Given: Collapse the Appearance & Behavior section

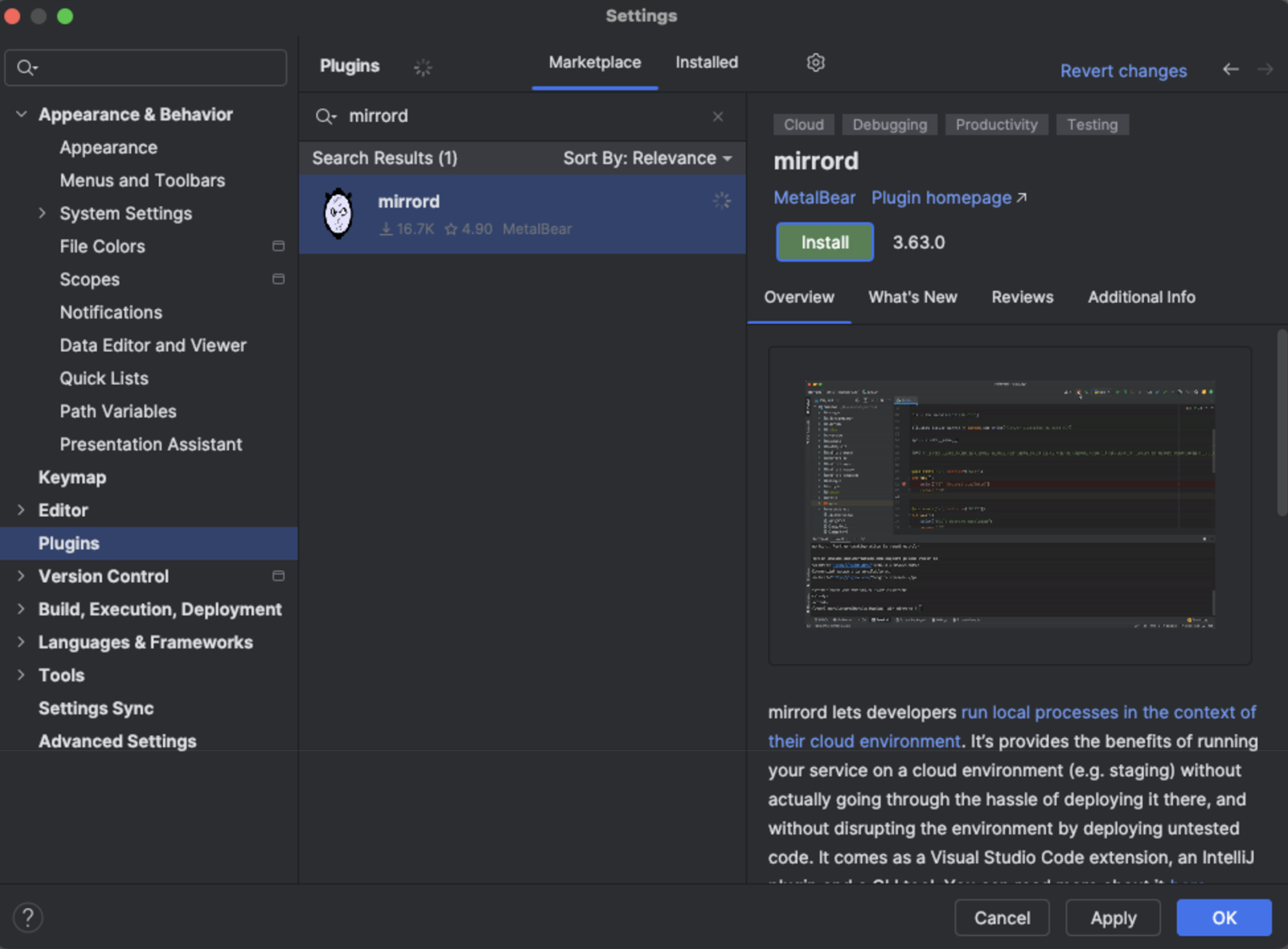Looking at the screenshot, I should (21, 114).
